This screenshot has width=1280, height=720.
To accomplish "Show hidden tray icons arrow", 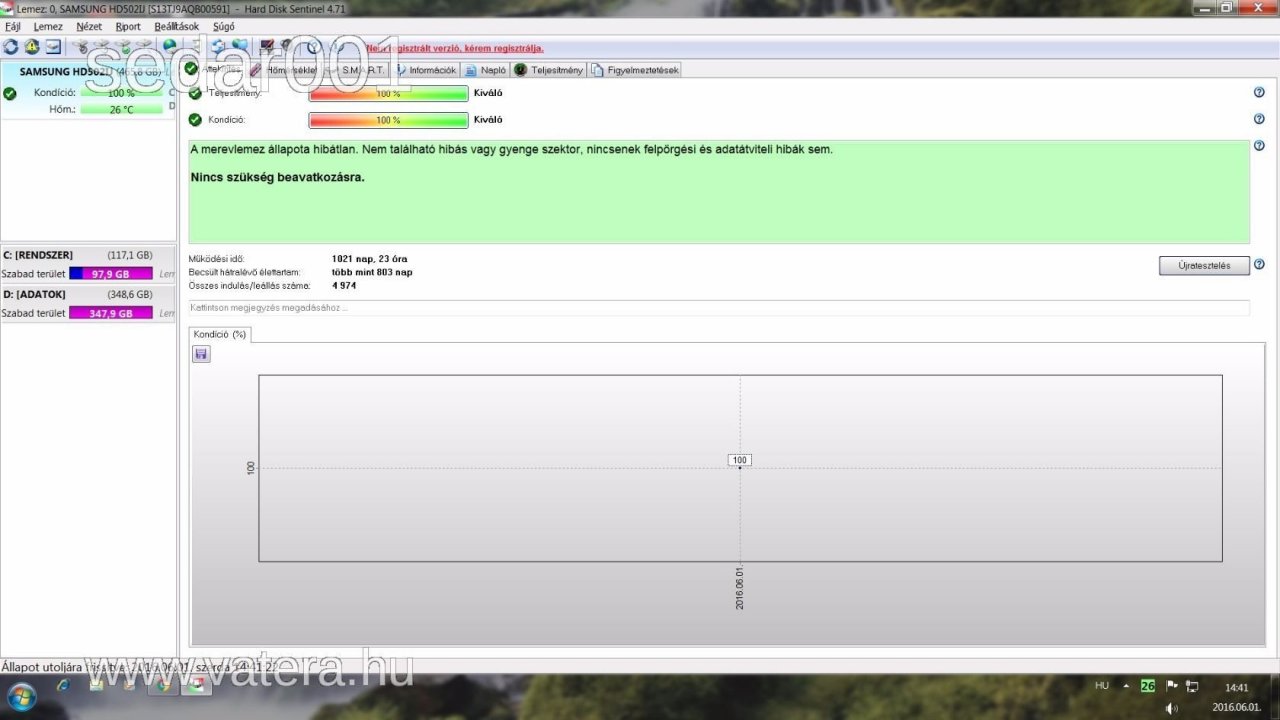I will pyautogui.click(x=1126, y=687).
